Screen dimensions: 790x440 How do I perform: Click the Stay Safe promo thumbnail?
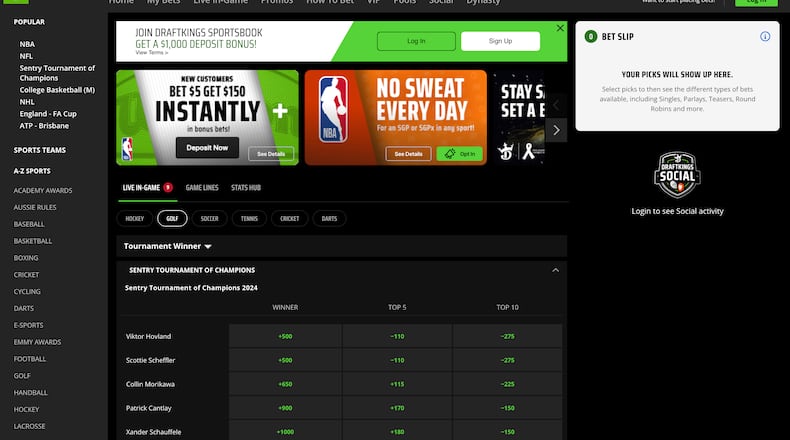(x=519, y=118)
